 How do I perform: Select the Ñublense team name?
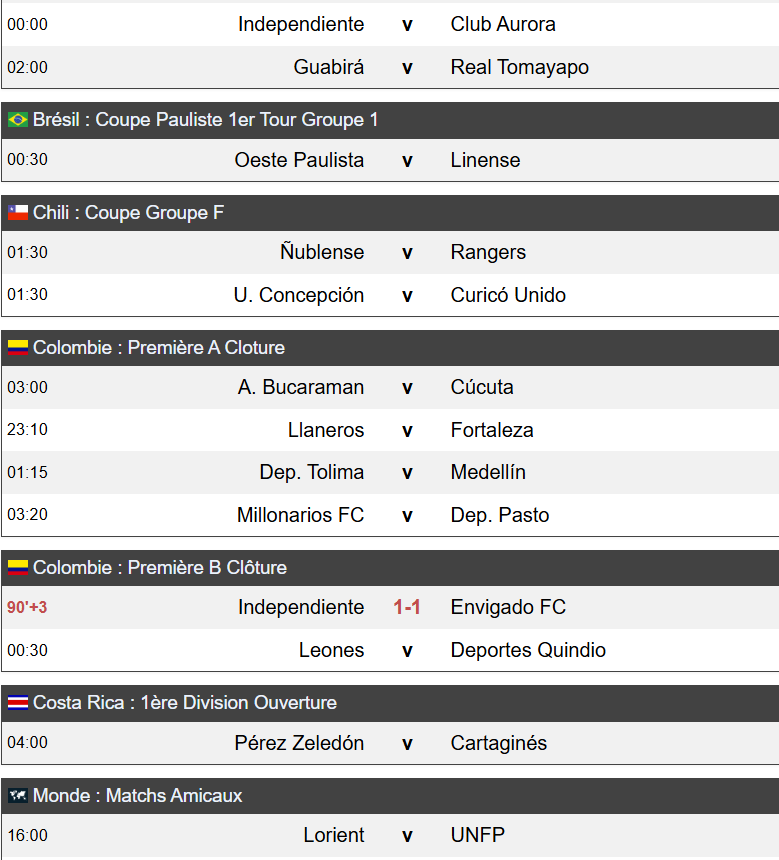pyautogui.click(x=322, y=252)
